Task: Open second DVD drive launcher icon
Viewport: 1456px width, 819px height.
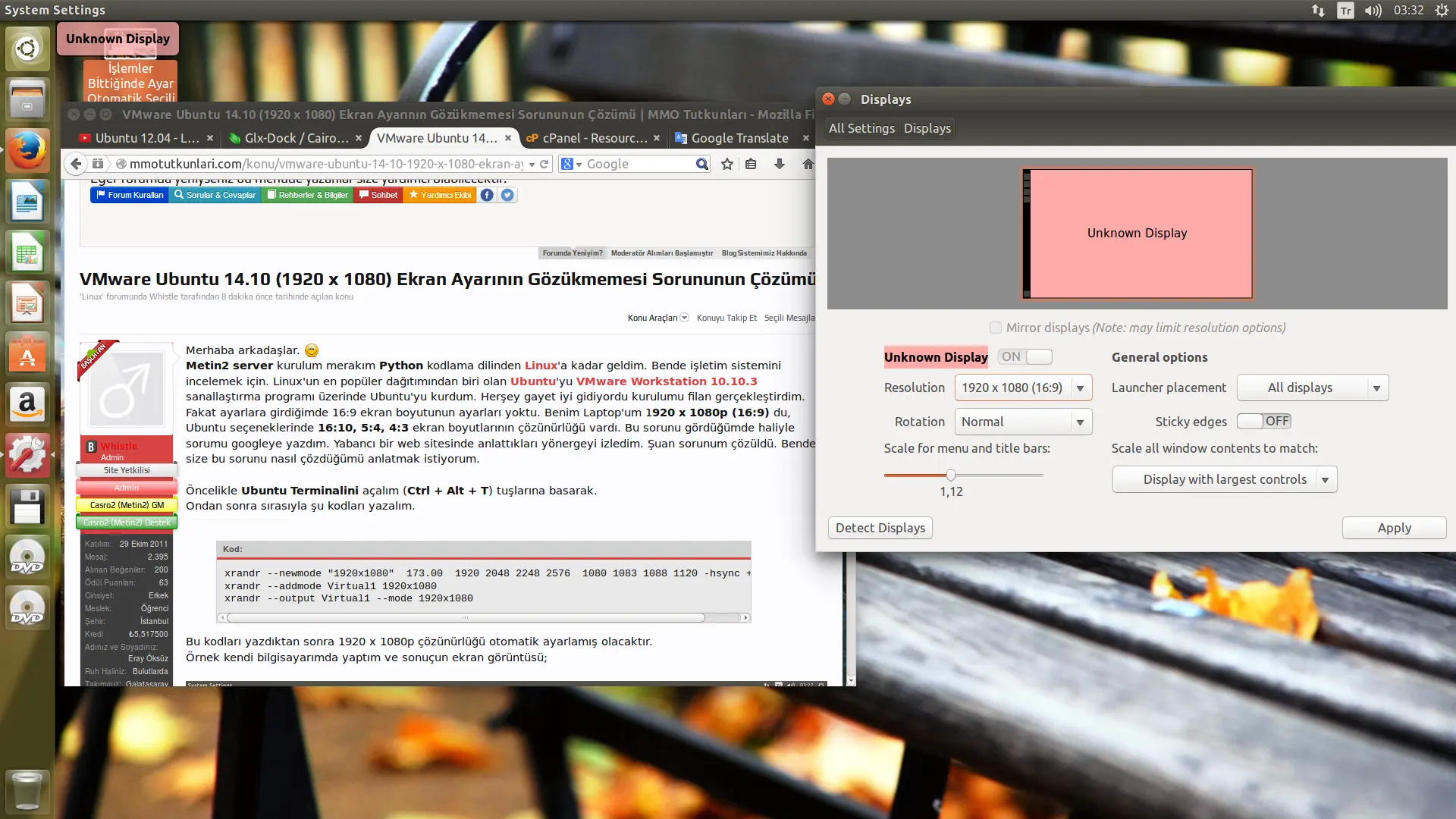Action: coord(27,607)
